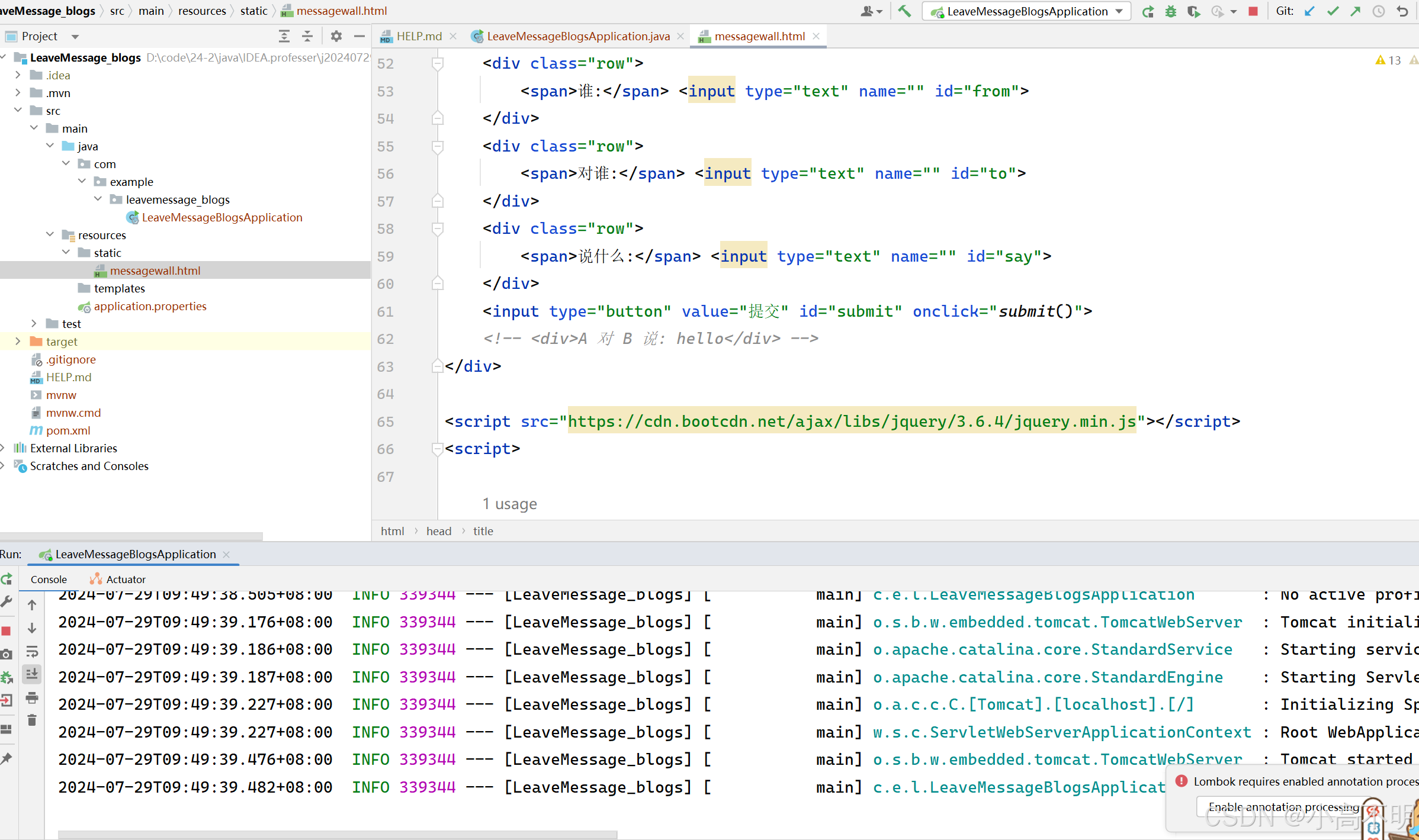Screen dimensions: 1419x840
Task: Click the '1 usage' inlay hint
Action: pos(509,504)
